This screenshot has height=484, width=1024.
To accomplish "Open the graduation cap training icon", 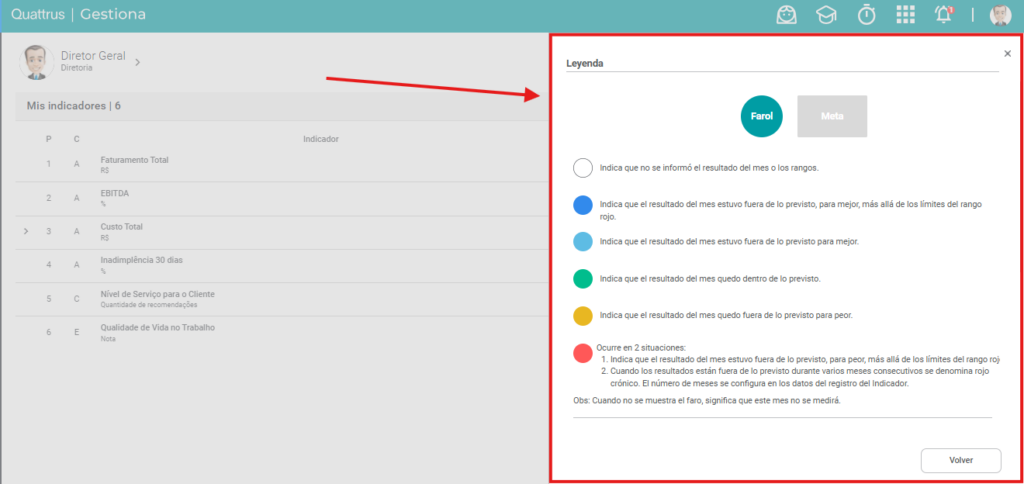I will [826, 14].
